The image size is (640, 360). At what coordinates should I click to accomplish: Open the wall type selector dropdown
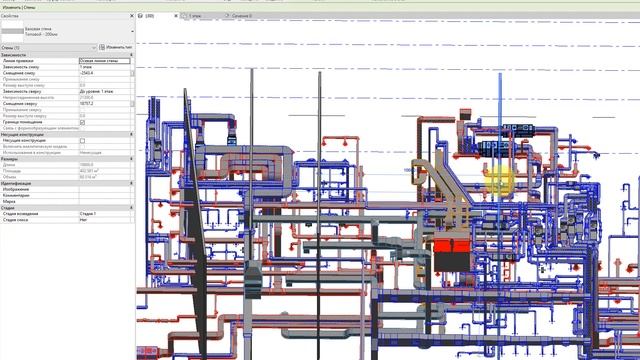click(x=132, y=31)
